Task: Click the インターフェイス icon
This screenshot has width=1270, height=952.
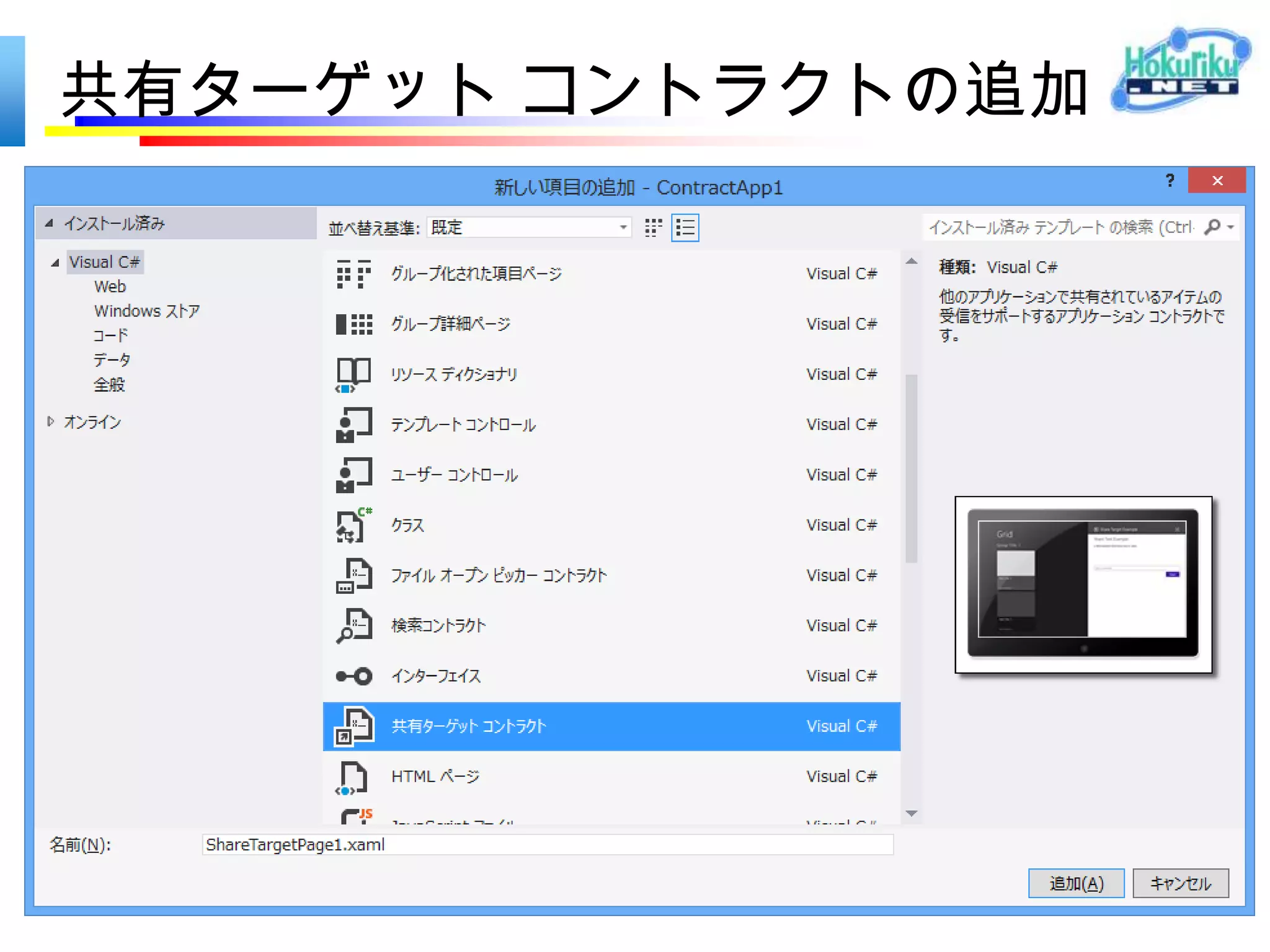Action: click(353, 676)
